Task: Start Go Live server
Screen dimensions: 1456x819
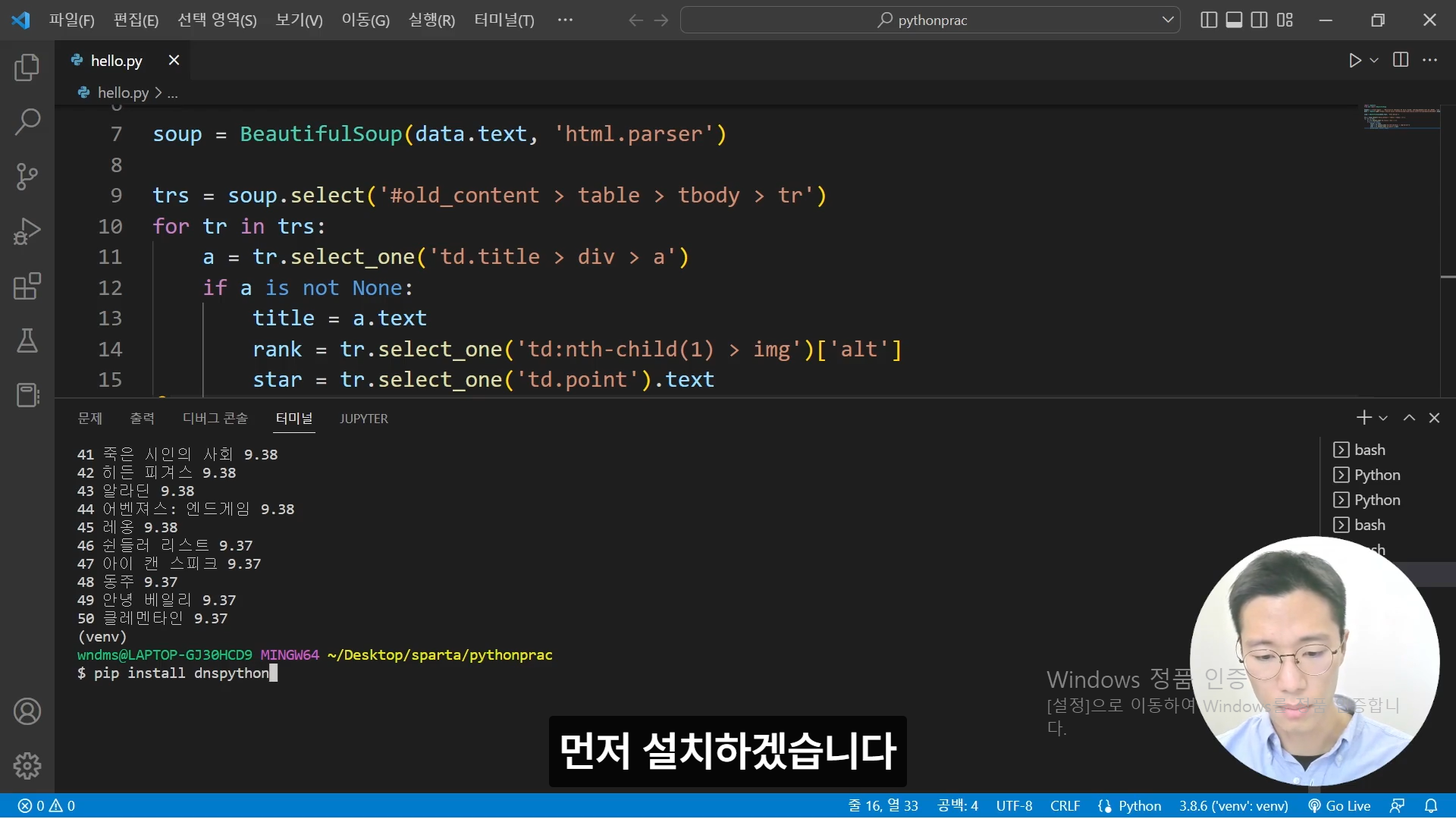Action: 1339,806
